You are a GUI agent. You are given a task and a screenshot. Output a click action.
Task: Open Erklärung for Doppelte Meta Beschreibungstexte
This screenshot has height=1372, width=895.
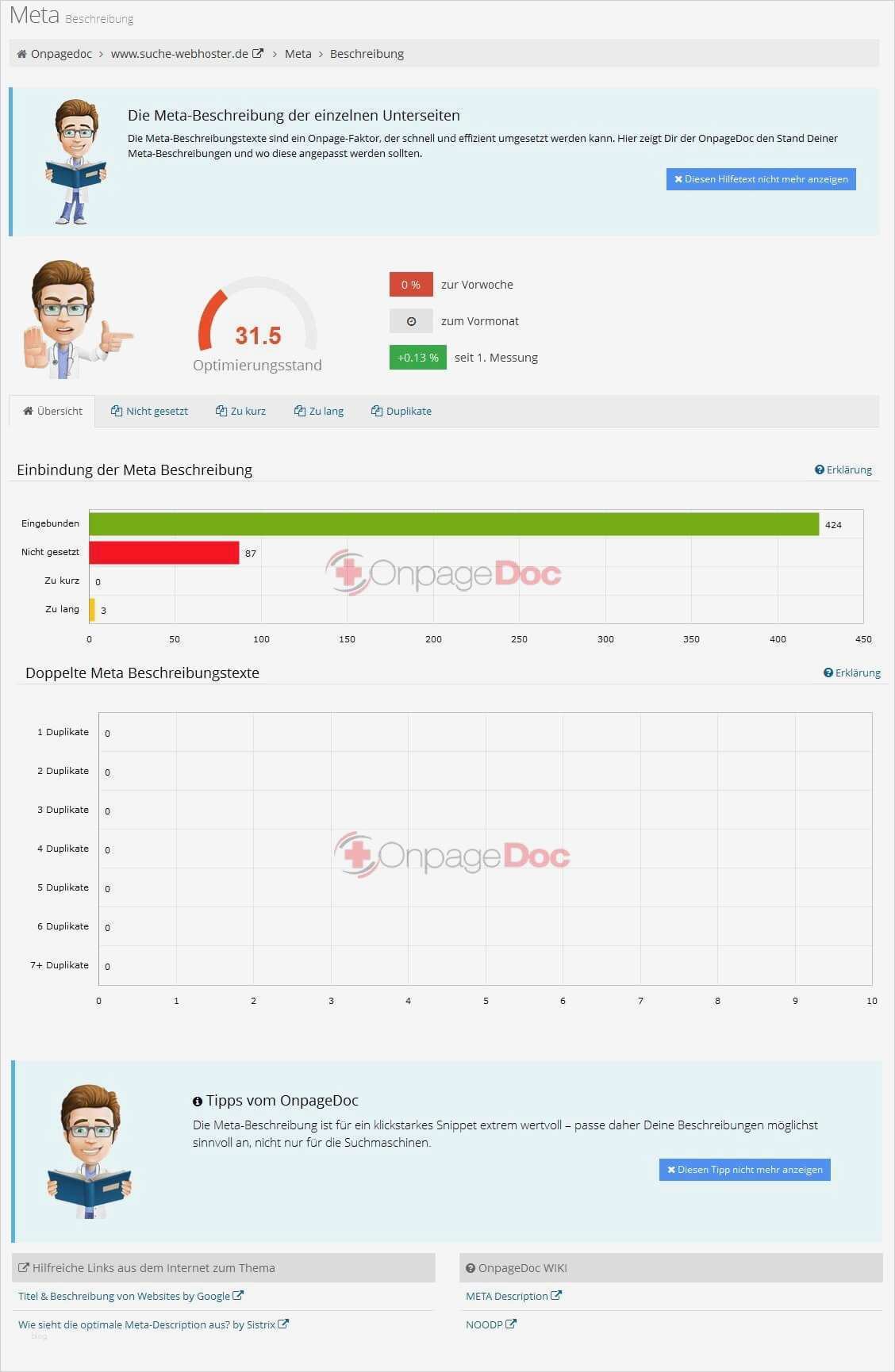pyautogui.click(x=852, y=673)
